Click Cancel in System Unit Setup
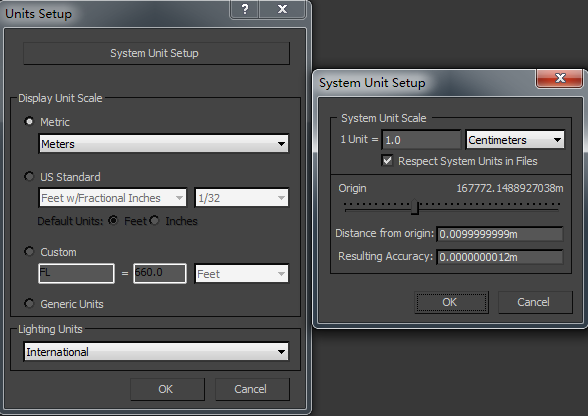Viewport: 588px width, 416px height. tap(535, 302)
